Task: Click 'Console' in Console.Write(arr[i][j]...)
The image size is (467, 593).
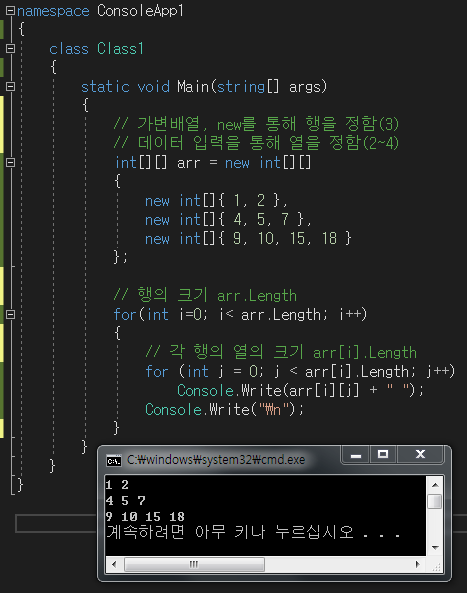Action: pyautogui.click(x=205, y=390)
